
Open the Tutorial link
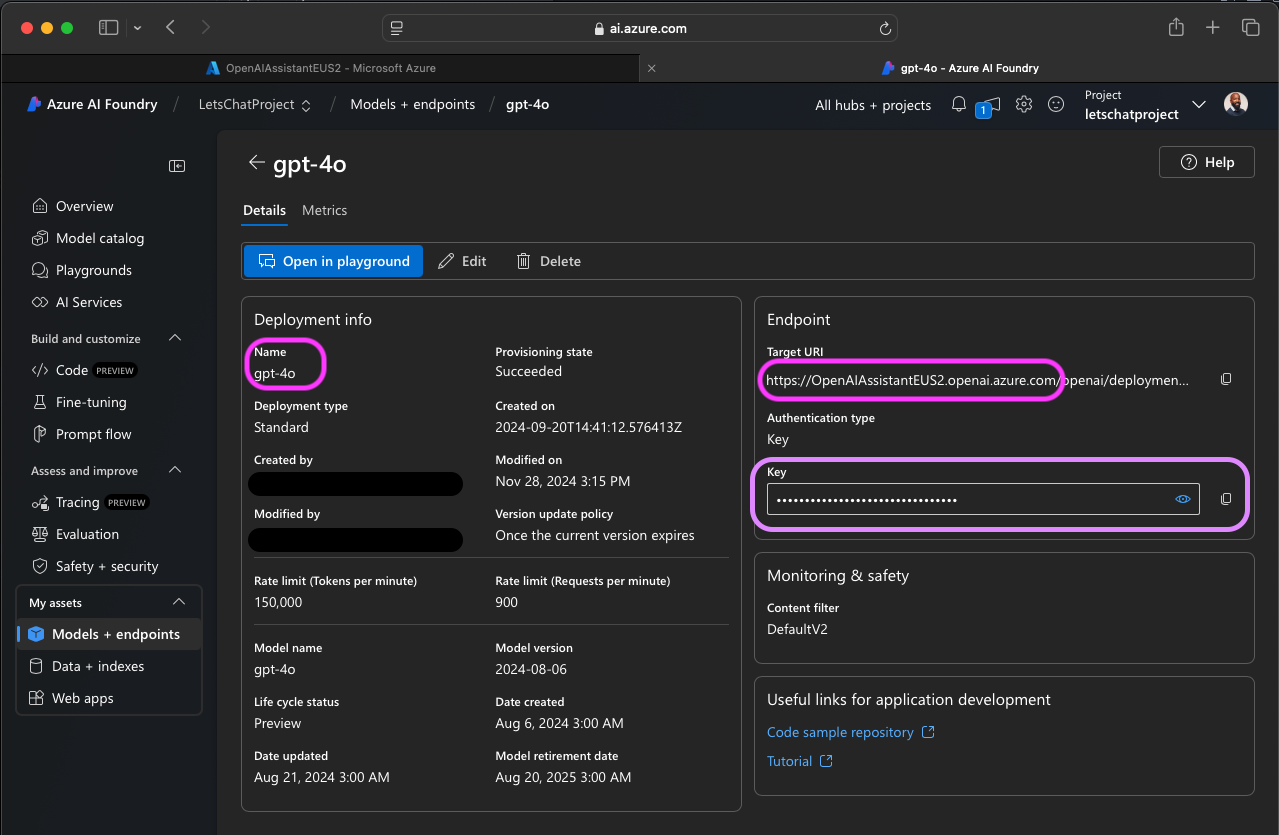799,761
